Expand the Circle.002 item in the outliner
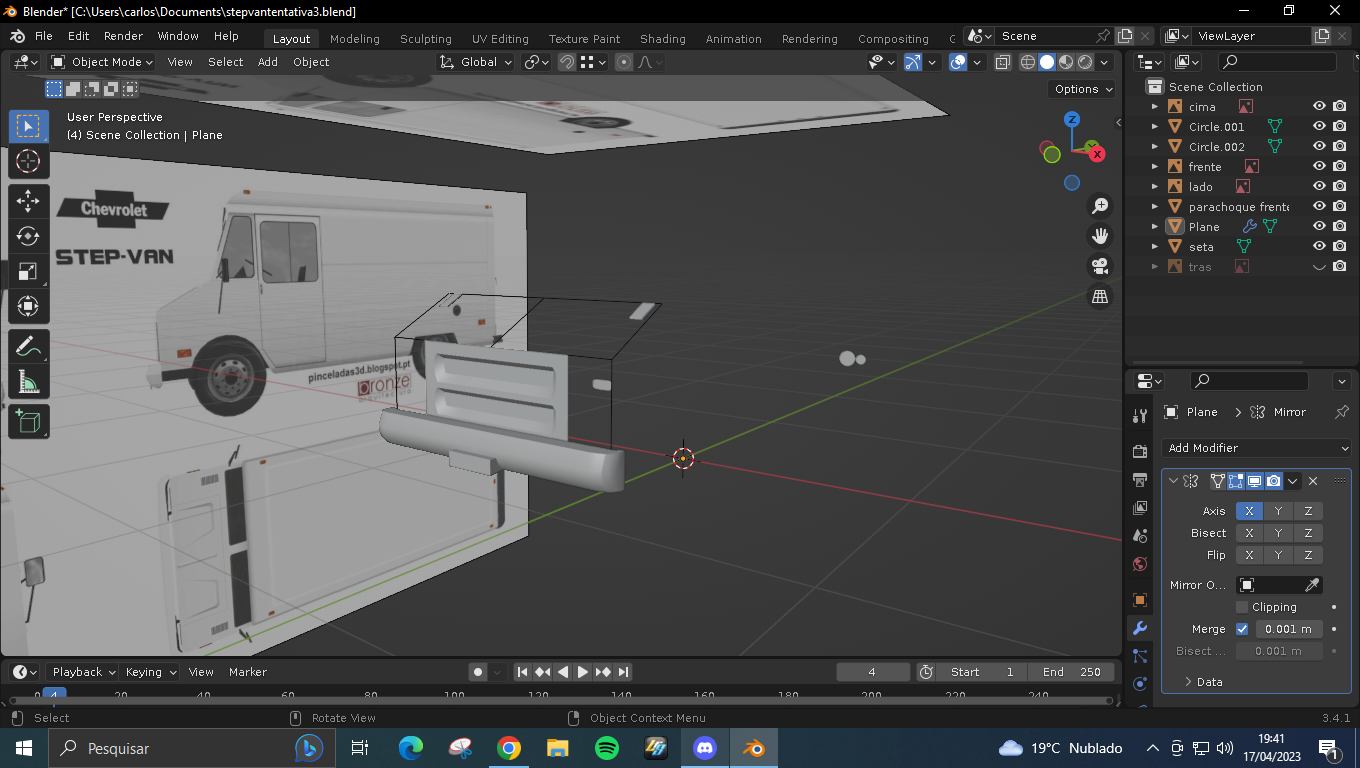The height and width of the screenshot is (768, 1360). (1155, 147)
